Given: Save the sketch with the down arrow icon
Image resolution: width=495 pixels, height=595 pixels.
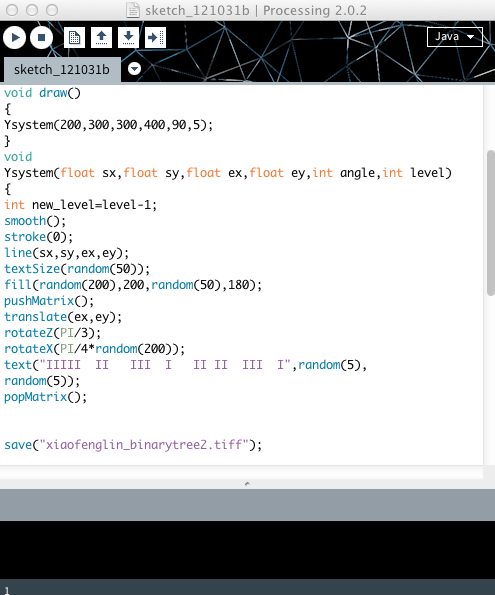Looking at the screenshot, I should (128, 38).
